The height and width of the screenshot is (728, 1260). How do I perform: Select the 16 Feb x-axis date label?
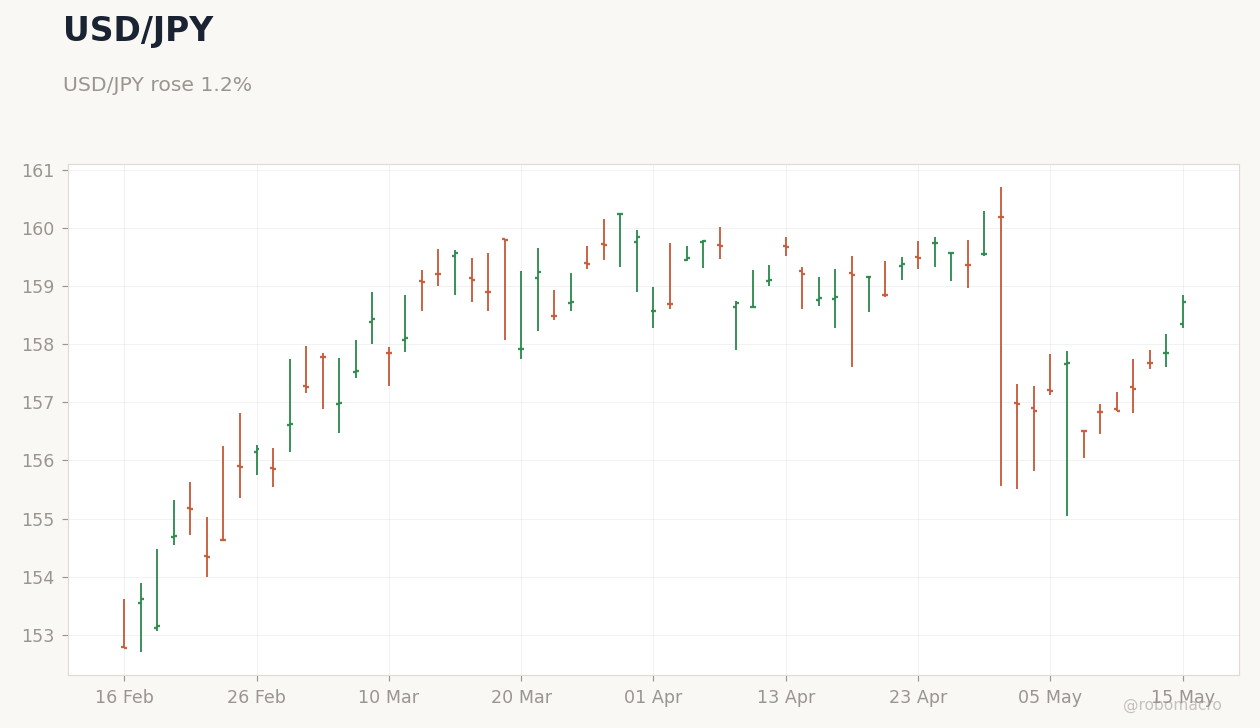124,698
